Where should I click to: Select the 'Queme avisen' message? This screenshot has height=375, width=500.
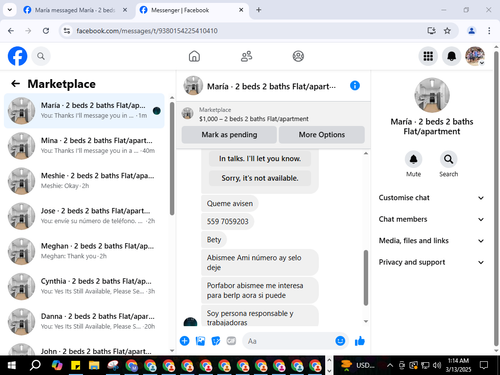click(230, 204)
